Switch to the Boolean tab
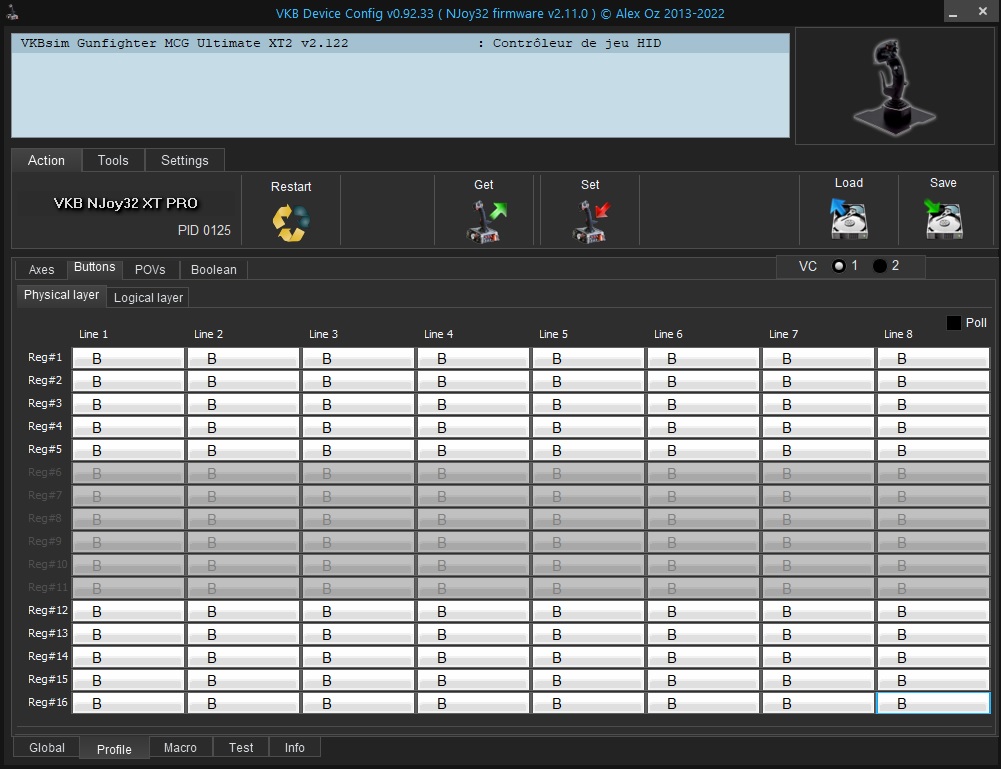The width and height of the screenshot is (1001, 771). pos(214,269)
